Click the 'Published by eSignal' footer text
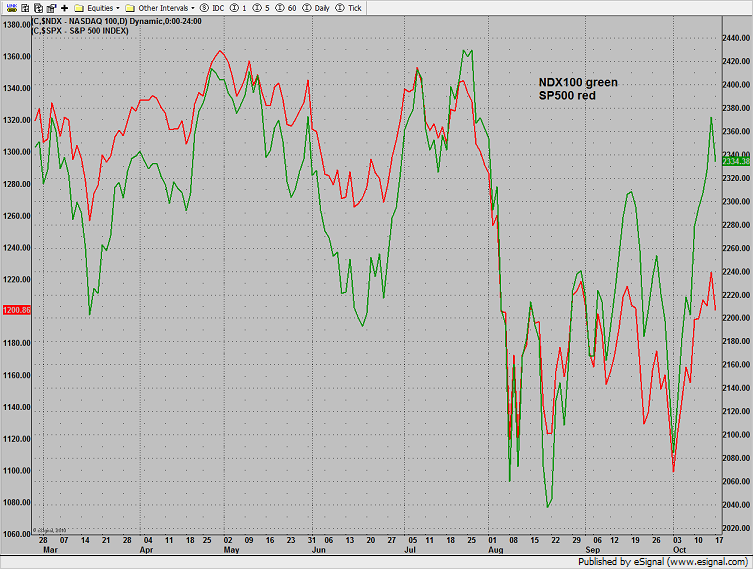This screenshot has height=569, width=753. [x=663, y=562]
